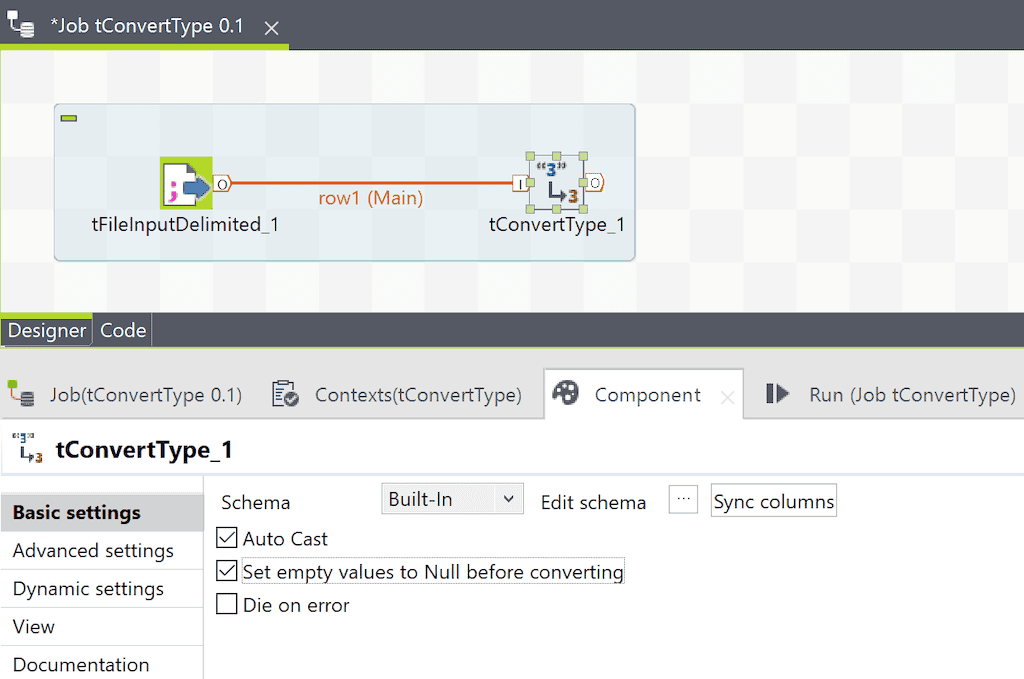Select the tConvertType_1 component icon
This screenshot has height=679, width=1024.
click(557, 182)
